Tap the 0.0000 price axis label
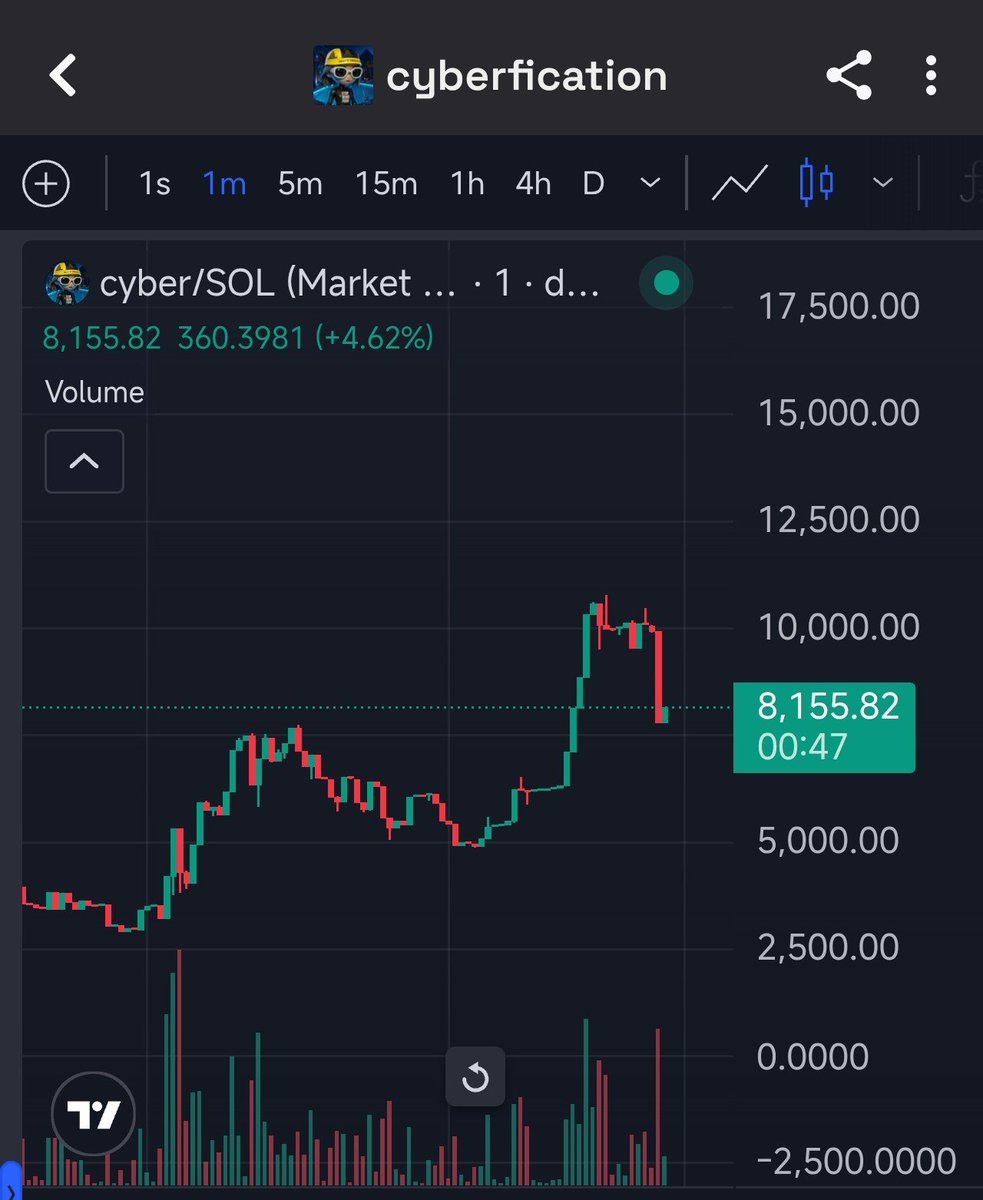 click(x=812, y=1056)
